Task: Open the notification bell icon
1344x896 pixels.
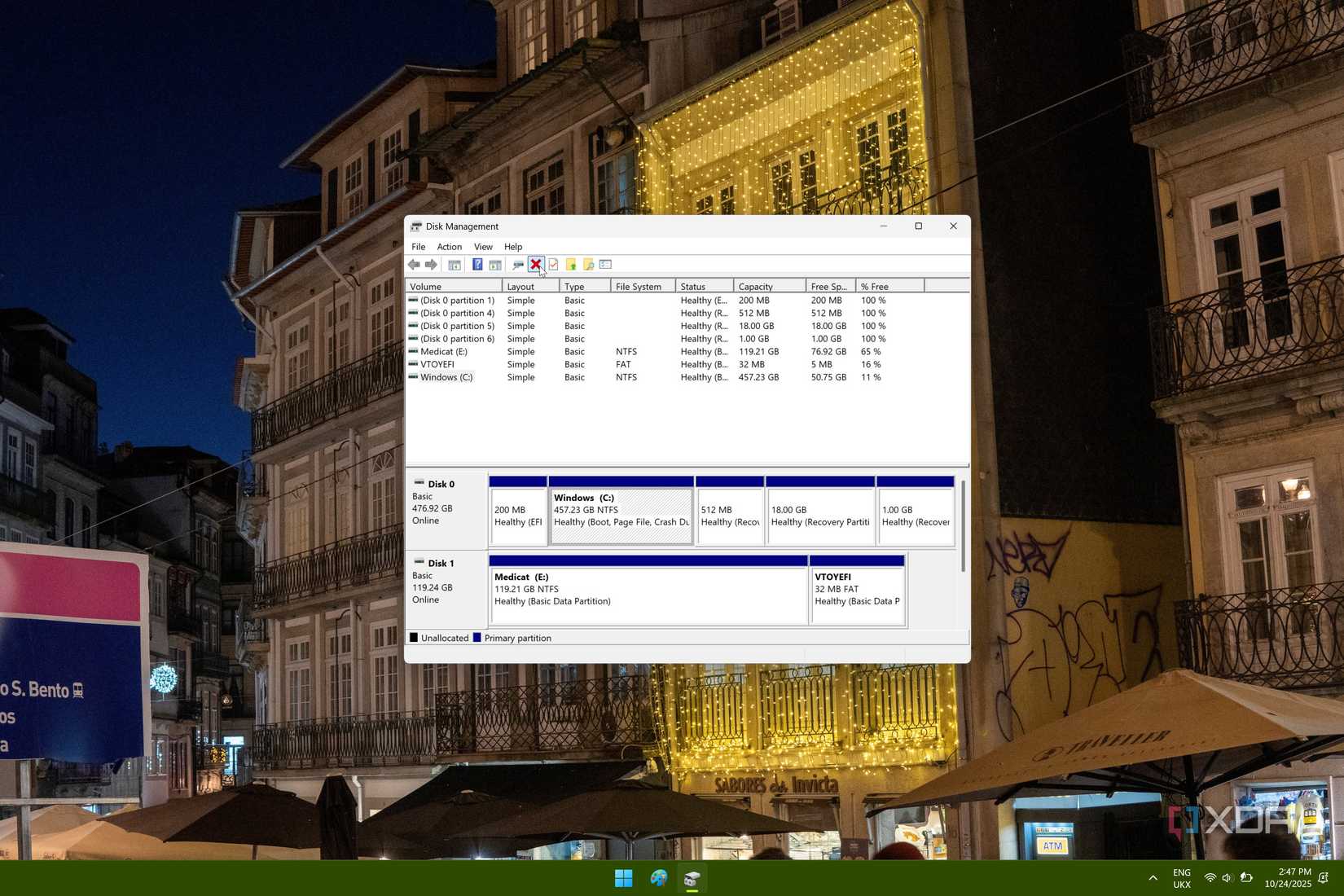Action: 1324,878
